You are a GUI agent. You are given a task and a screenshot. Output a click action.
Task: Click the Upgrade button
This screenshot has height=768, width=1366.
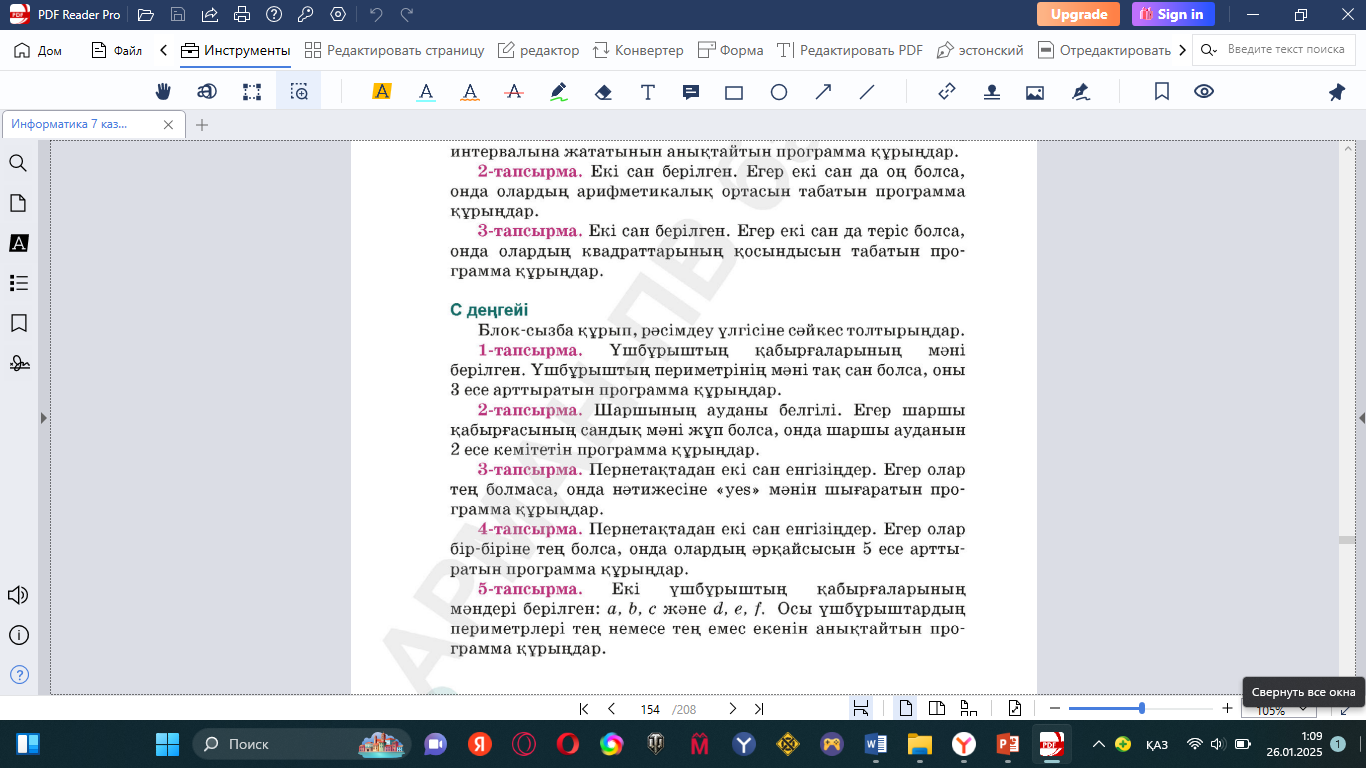1078,14
